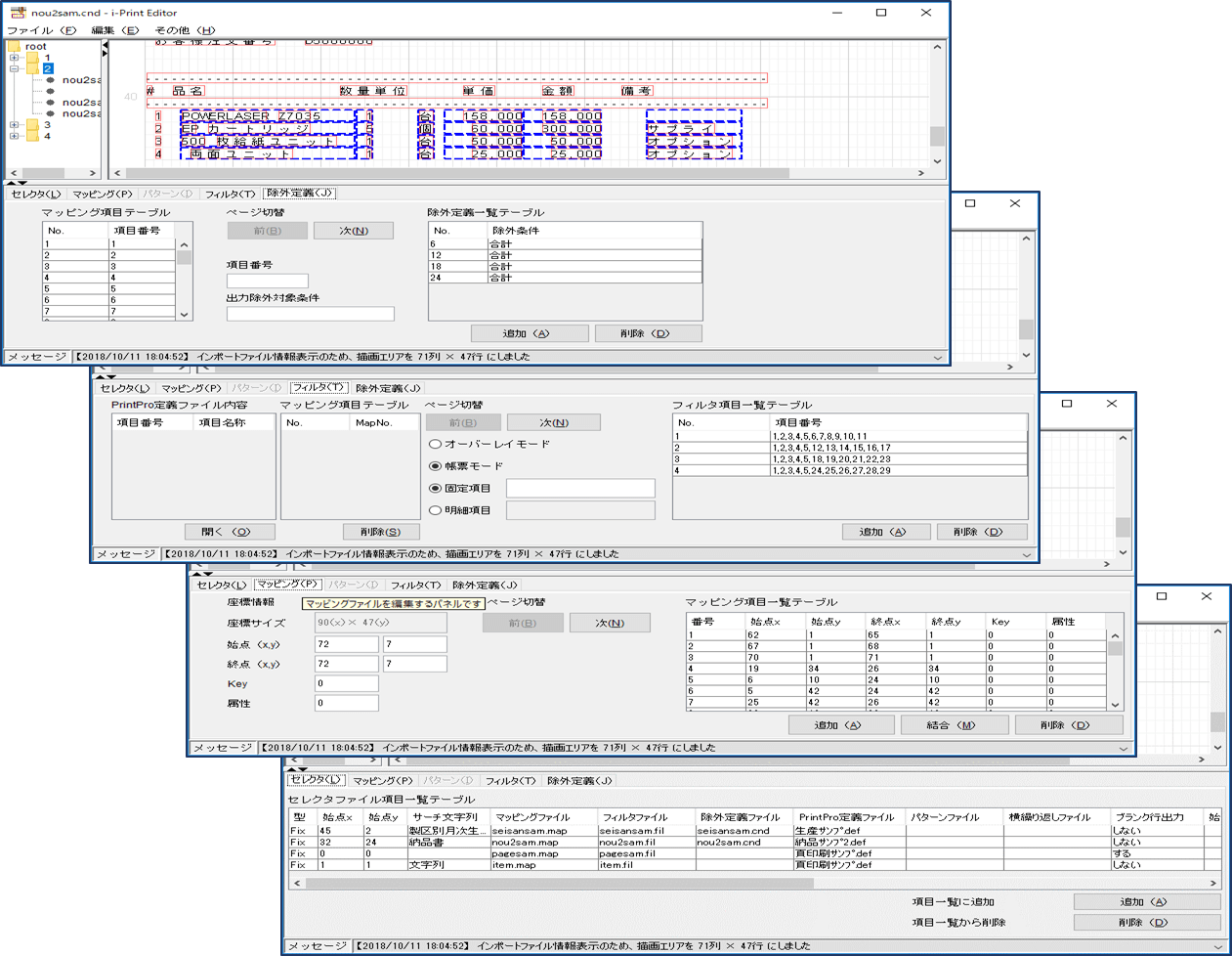Click 開く(O) button in filter window
The image size is (1232, 956).
tap(230, 532)
